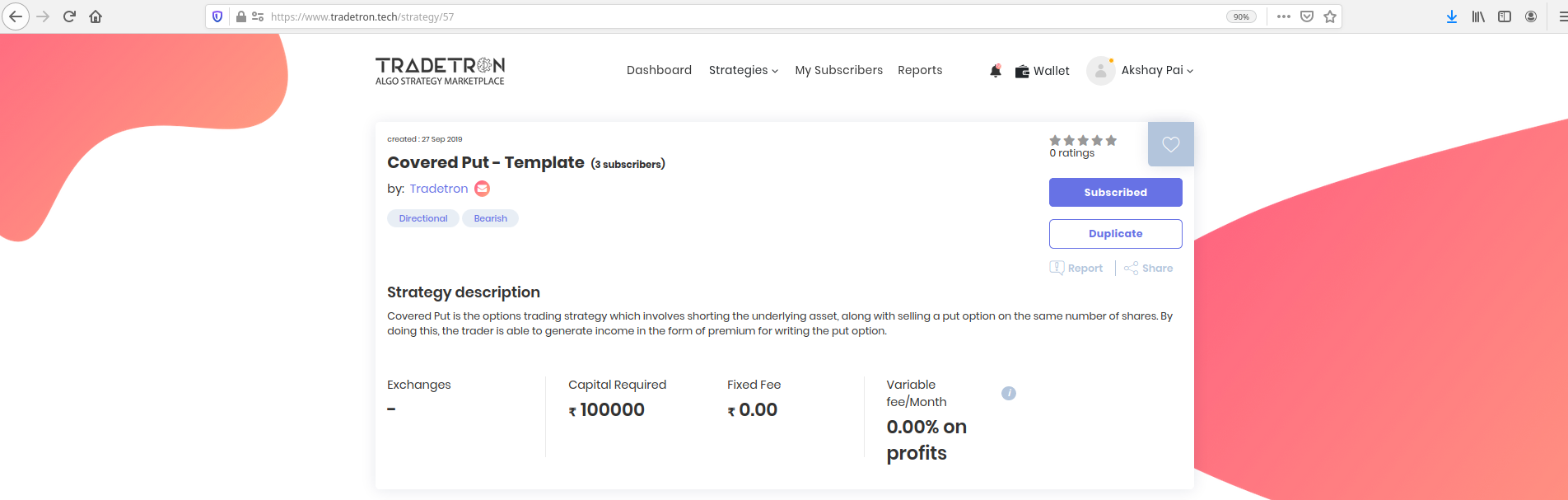Share the Covered Put strategy
Viewport: 1568px width, 500px height.
coord(1149,269)
